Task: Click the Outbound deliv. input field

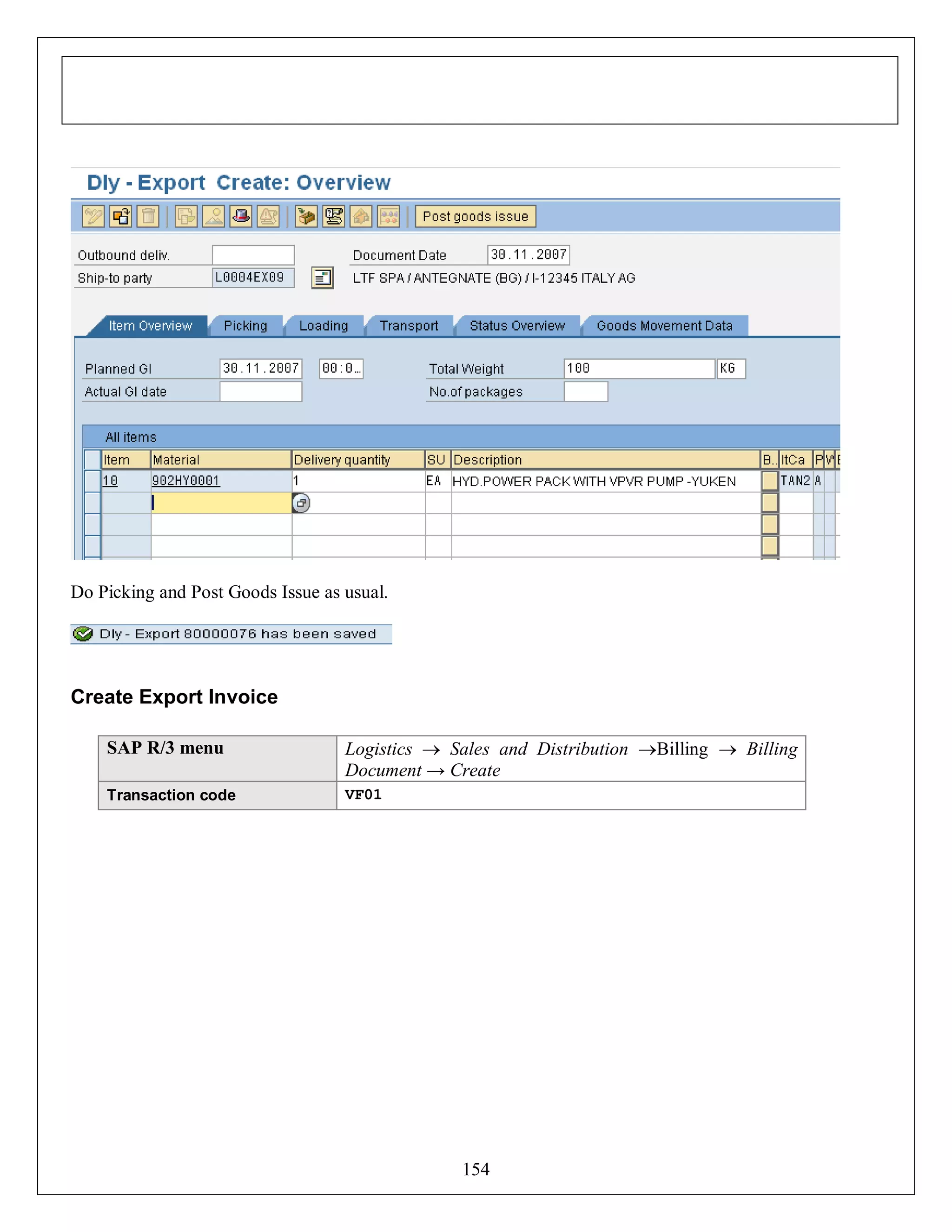Action: (253, 255)
